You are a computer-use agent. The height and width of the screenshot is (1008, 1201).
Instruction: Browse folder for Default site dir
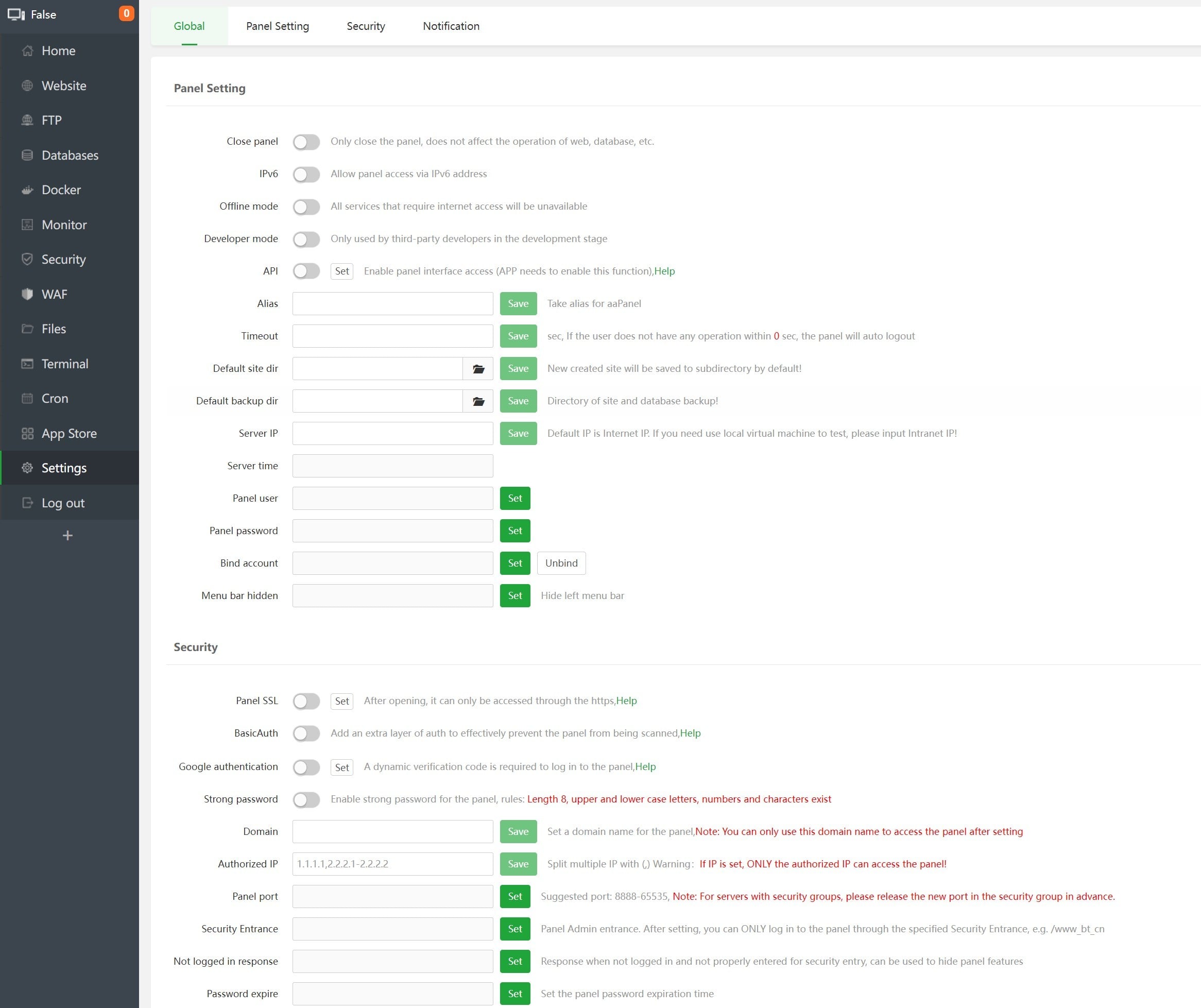(x=478, y=368)
